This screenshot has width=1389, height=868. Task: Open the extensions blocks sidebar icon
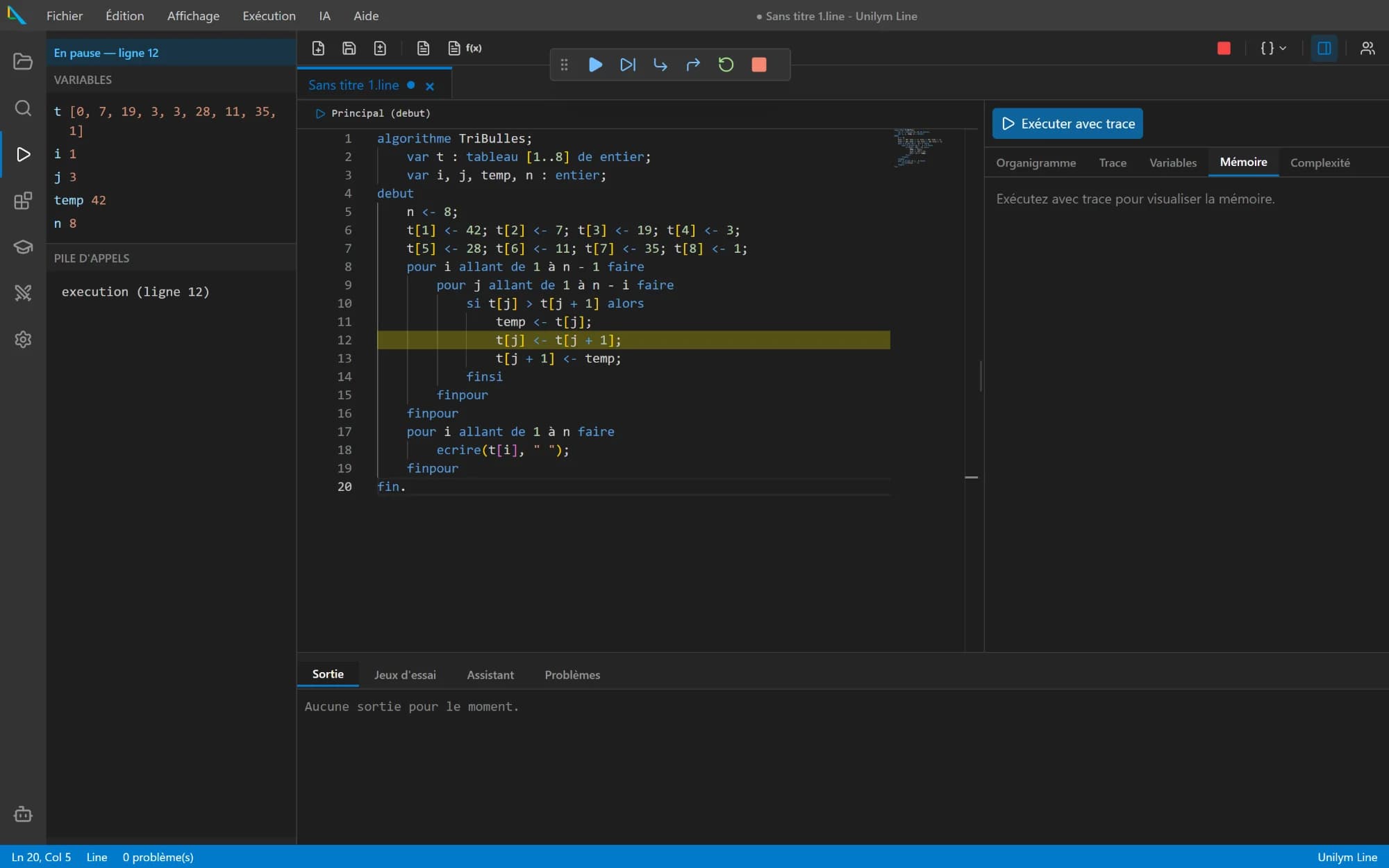pos(23,201)
